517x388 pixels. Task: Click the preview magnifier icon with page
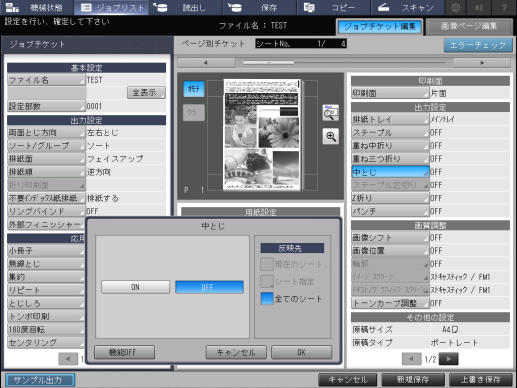point(330,113)
